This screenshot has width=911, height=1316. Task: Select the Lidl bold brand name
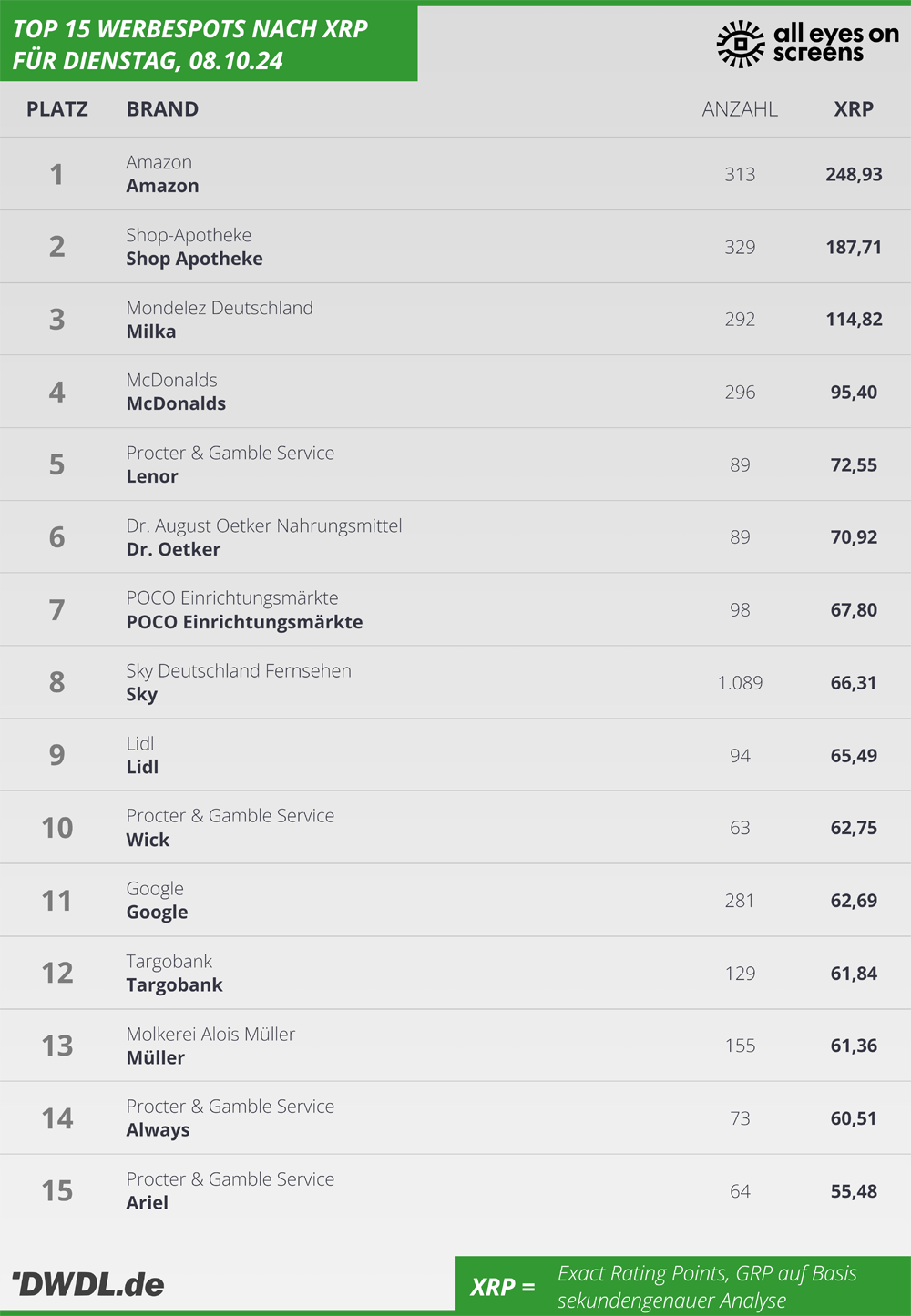[x=142, y=767]
